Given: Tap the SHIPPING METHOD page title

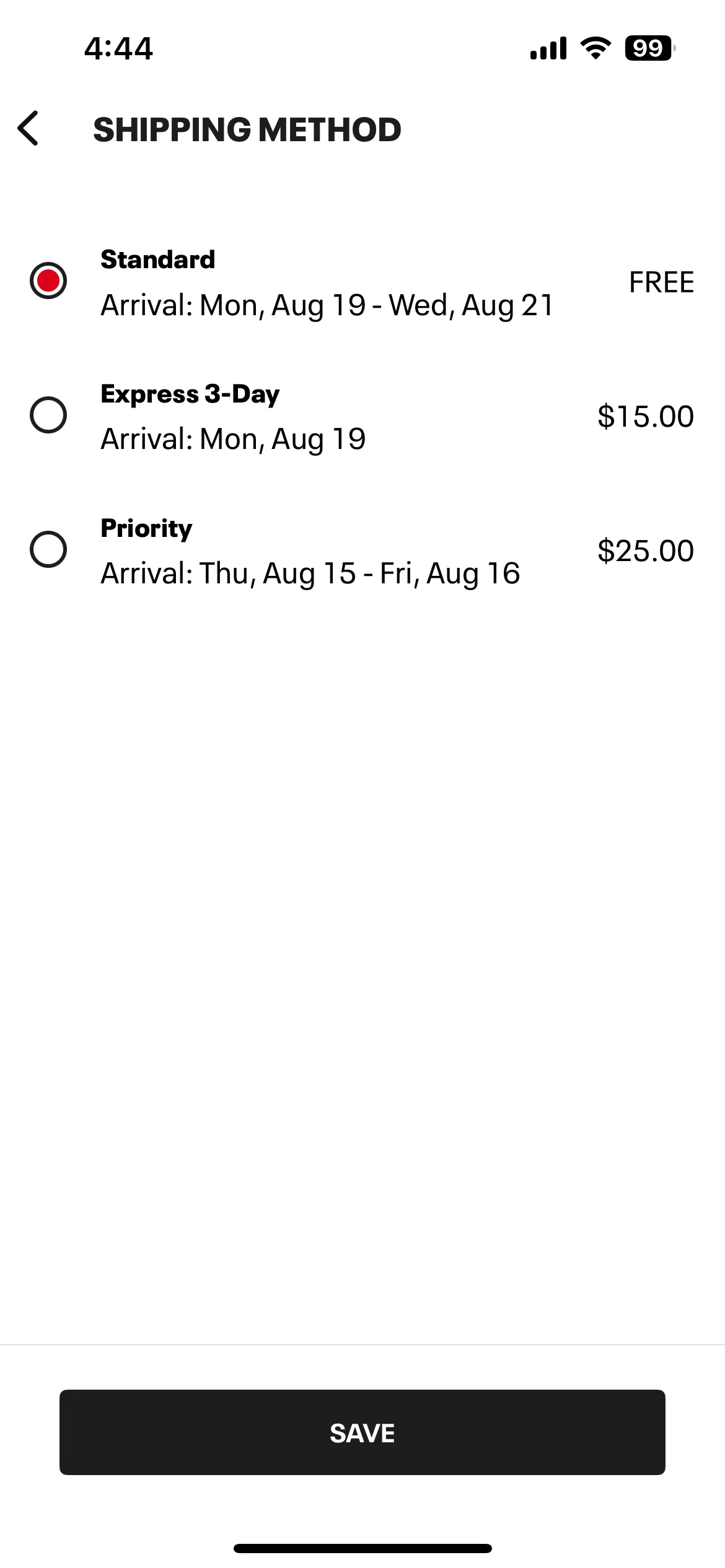Looking at the screenshot, I should 247,129.
